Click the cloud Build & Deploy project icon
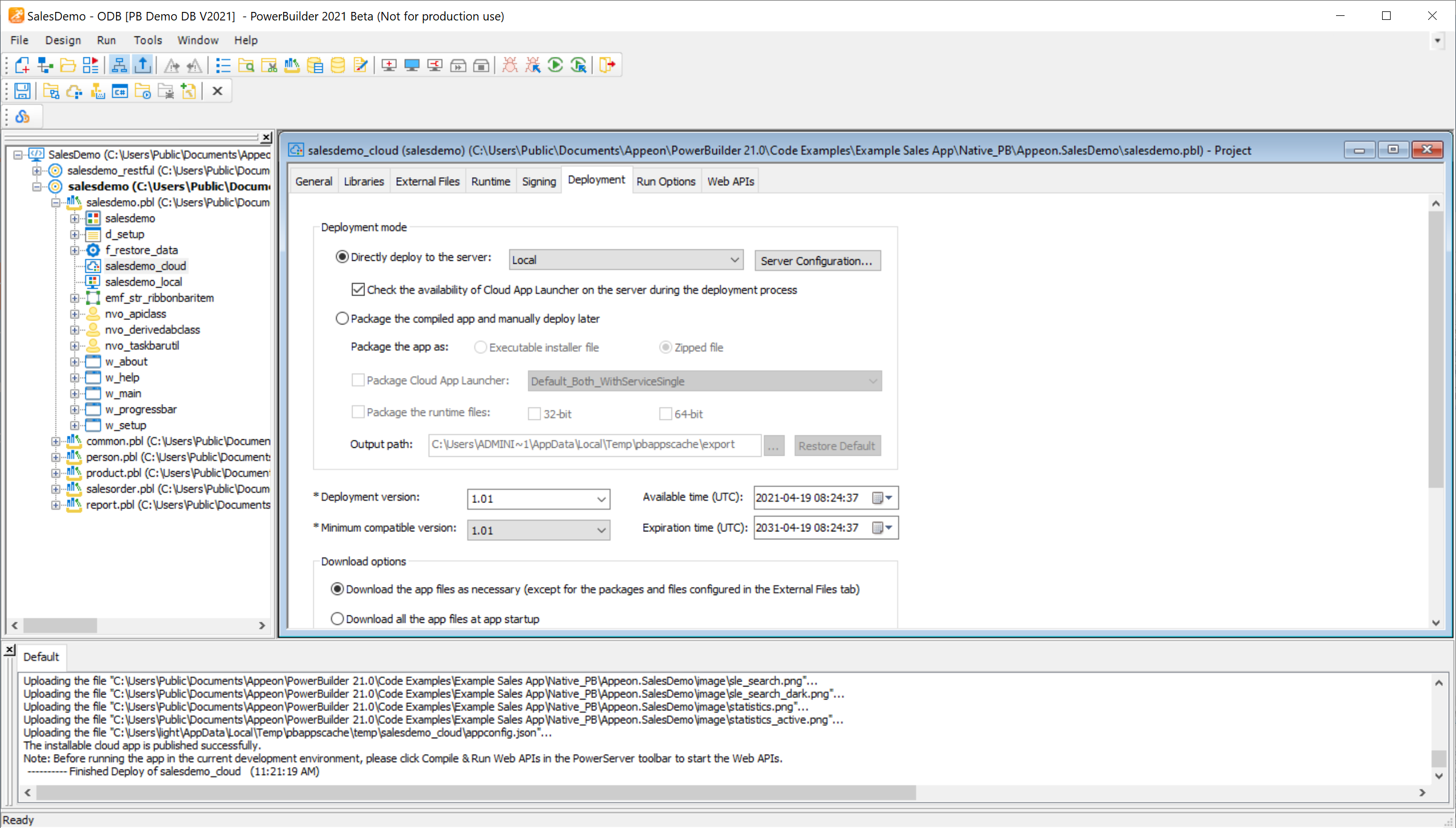 tap(74, 91)
